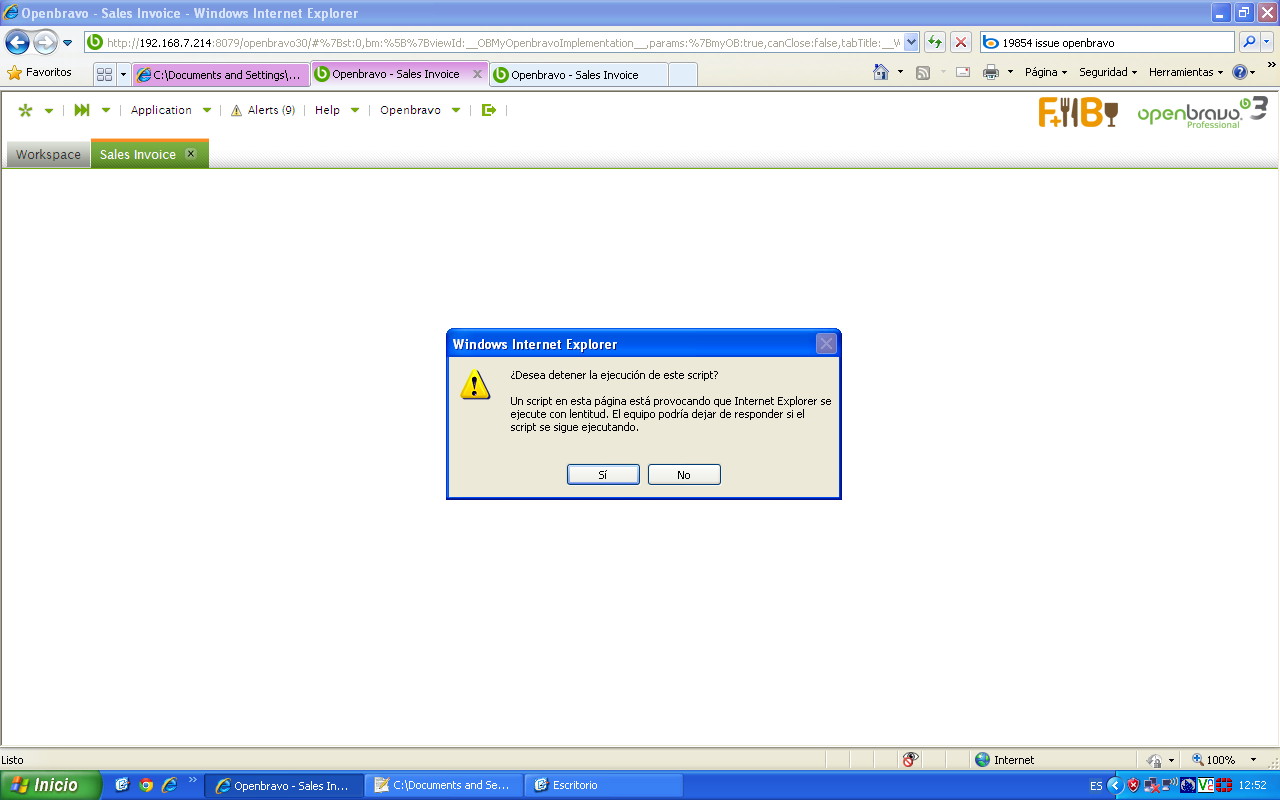The image size is (1280, 800).
Task: Click the Openbravo quick launch icon
Action: [82, 110]
